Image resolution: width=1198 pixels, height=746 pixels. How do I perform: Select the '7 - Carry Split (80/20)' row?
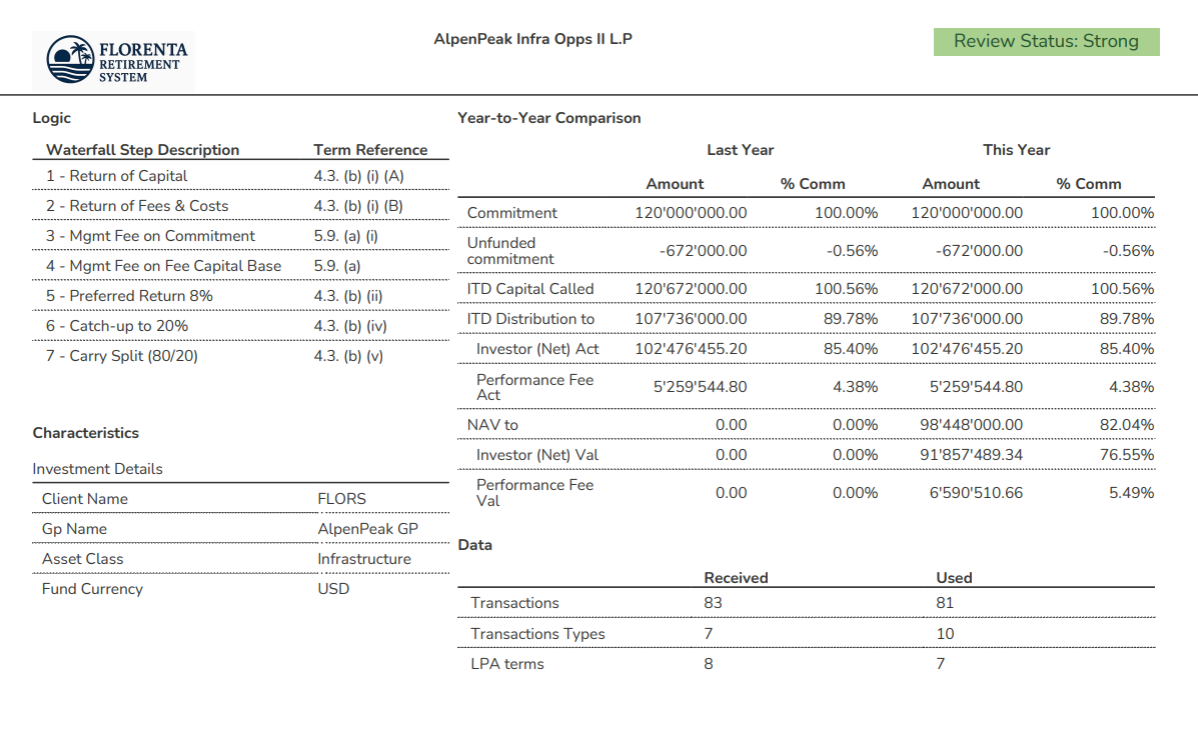click(x=240, y=355)
